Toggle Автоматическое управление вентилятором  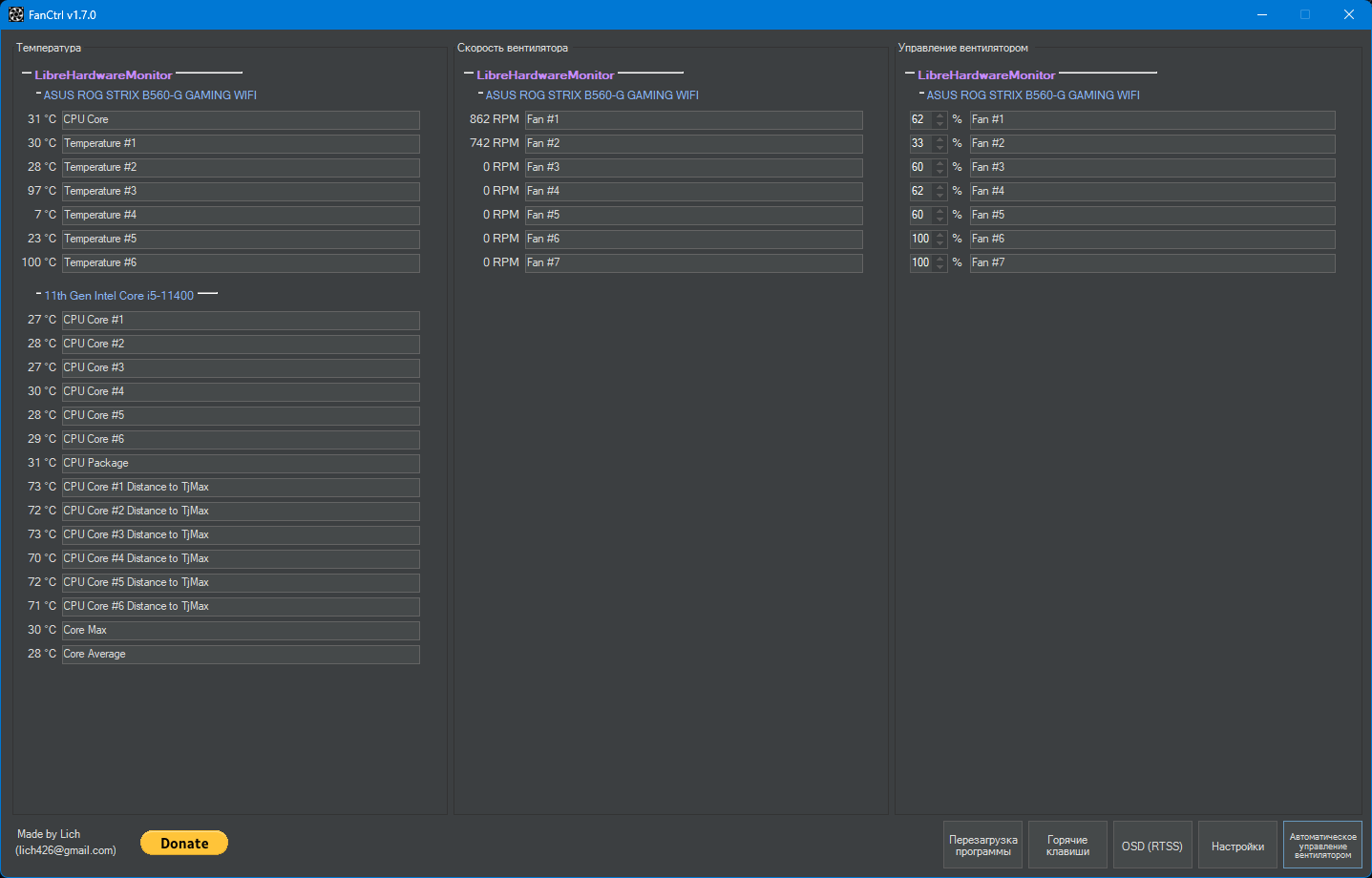[1322, 845]
